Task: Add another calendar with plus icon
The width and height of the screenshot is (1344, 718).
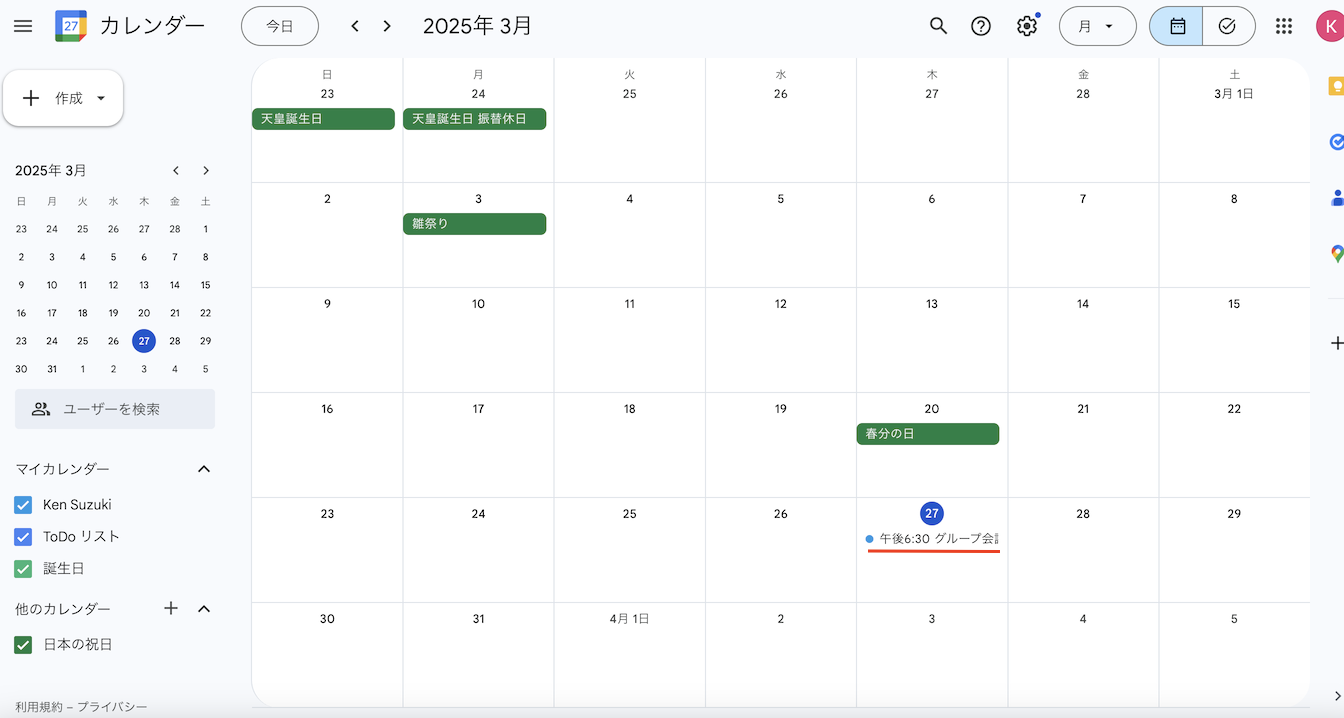Action: tap(171, 608)
